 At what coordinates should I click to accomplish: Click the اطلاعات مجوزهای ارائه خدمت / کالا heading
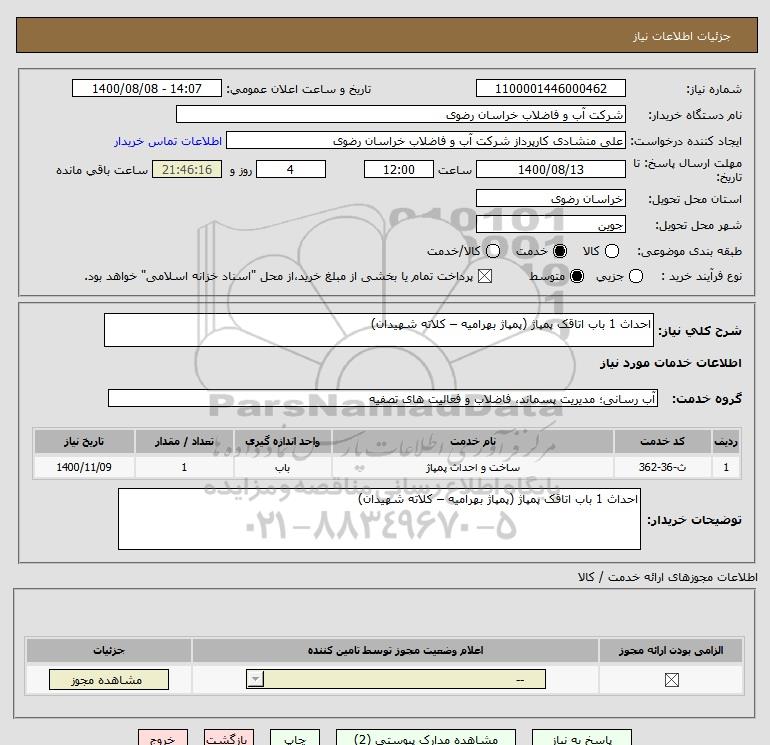pos(667,577)
